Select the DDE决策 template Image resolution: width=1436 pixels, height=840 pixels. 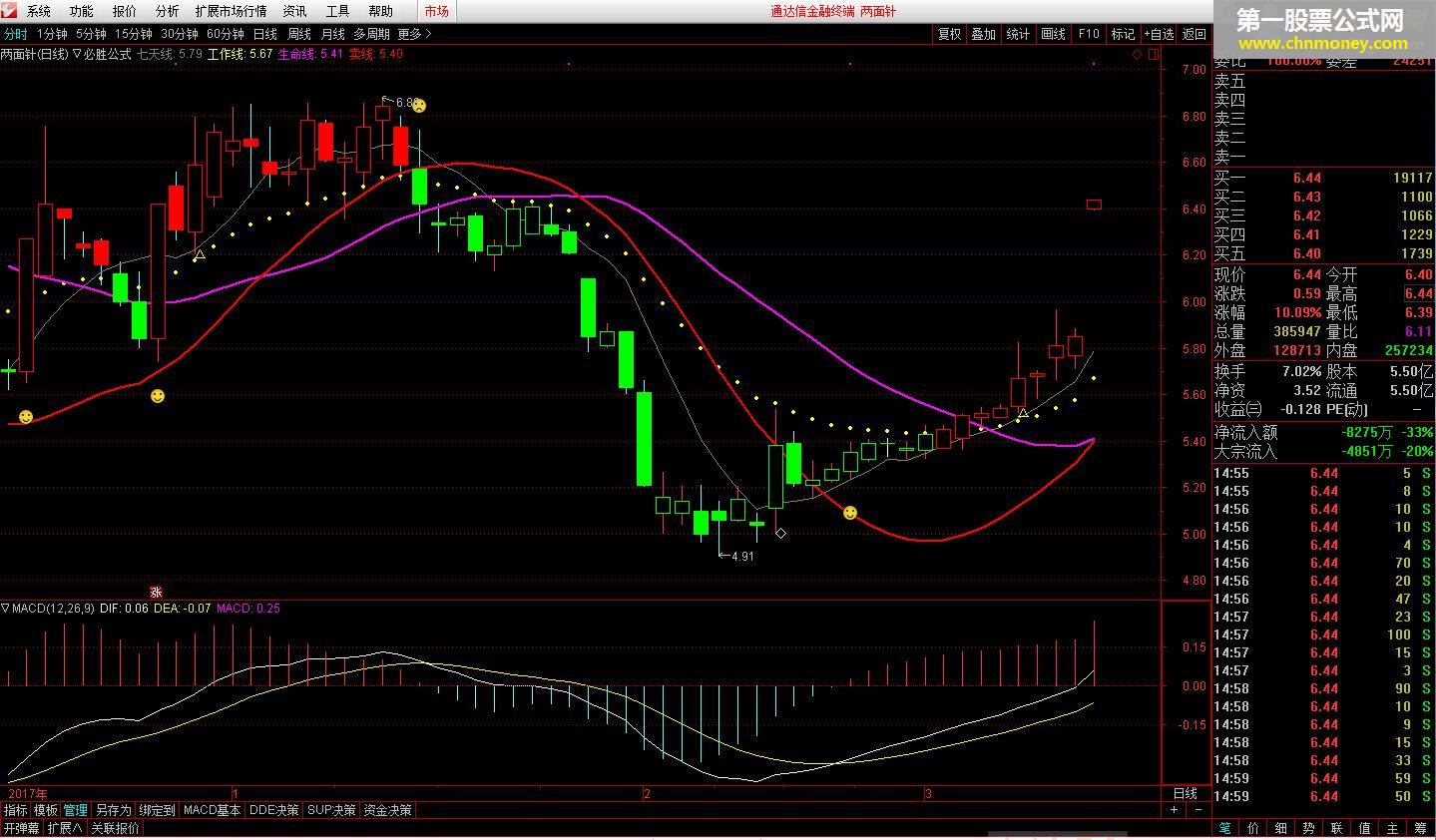click(x=273, y=810)
